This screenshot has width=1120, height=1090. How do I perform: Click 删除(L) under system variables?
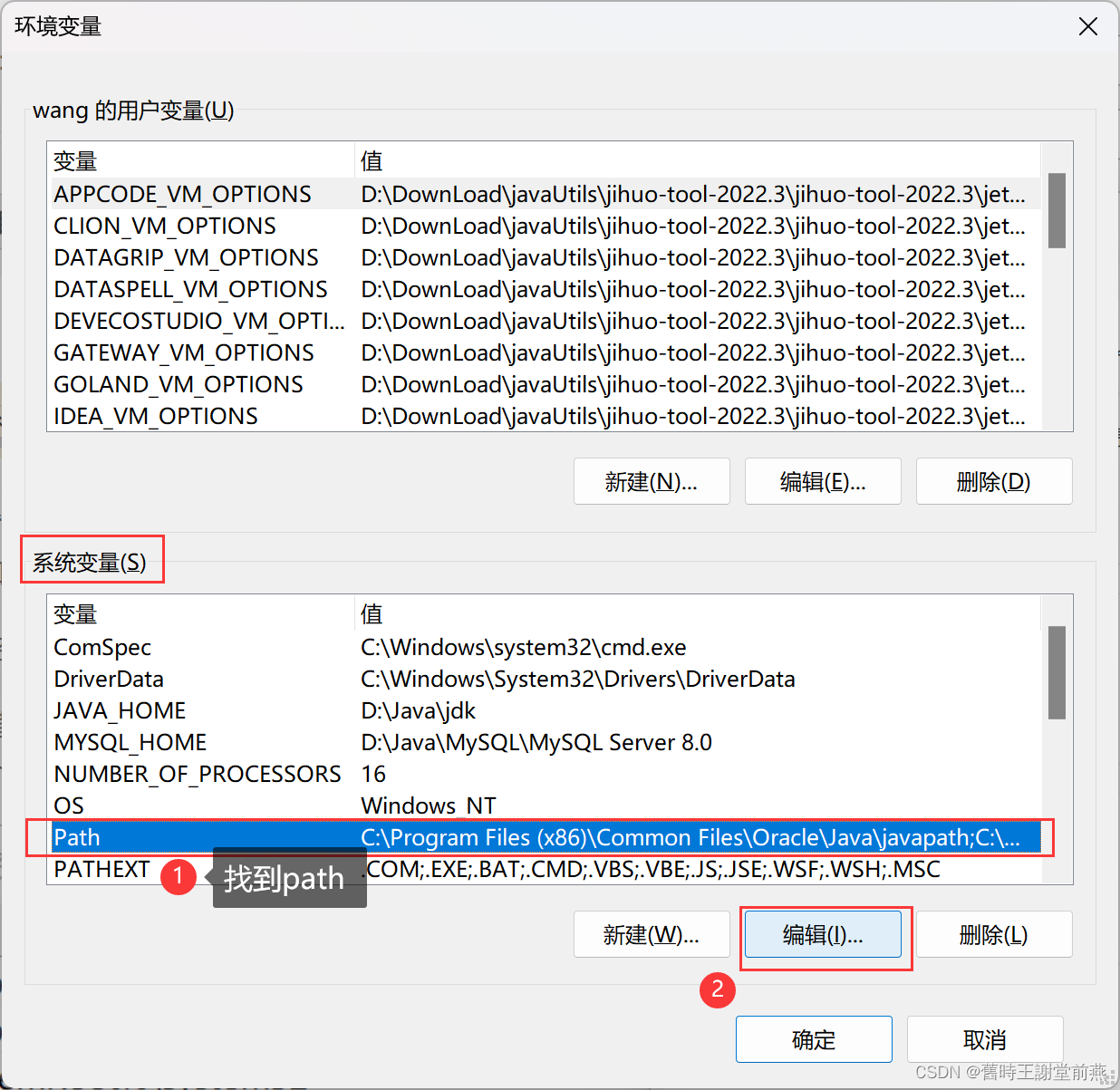[994, 934]
